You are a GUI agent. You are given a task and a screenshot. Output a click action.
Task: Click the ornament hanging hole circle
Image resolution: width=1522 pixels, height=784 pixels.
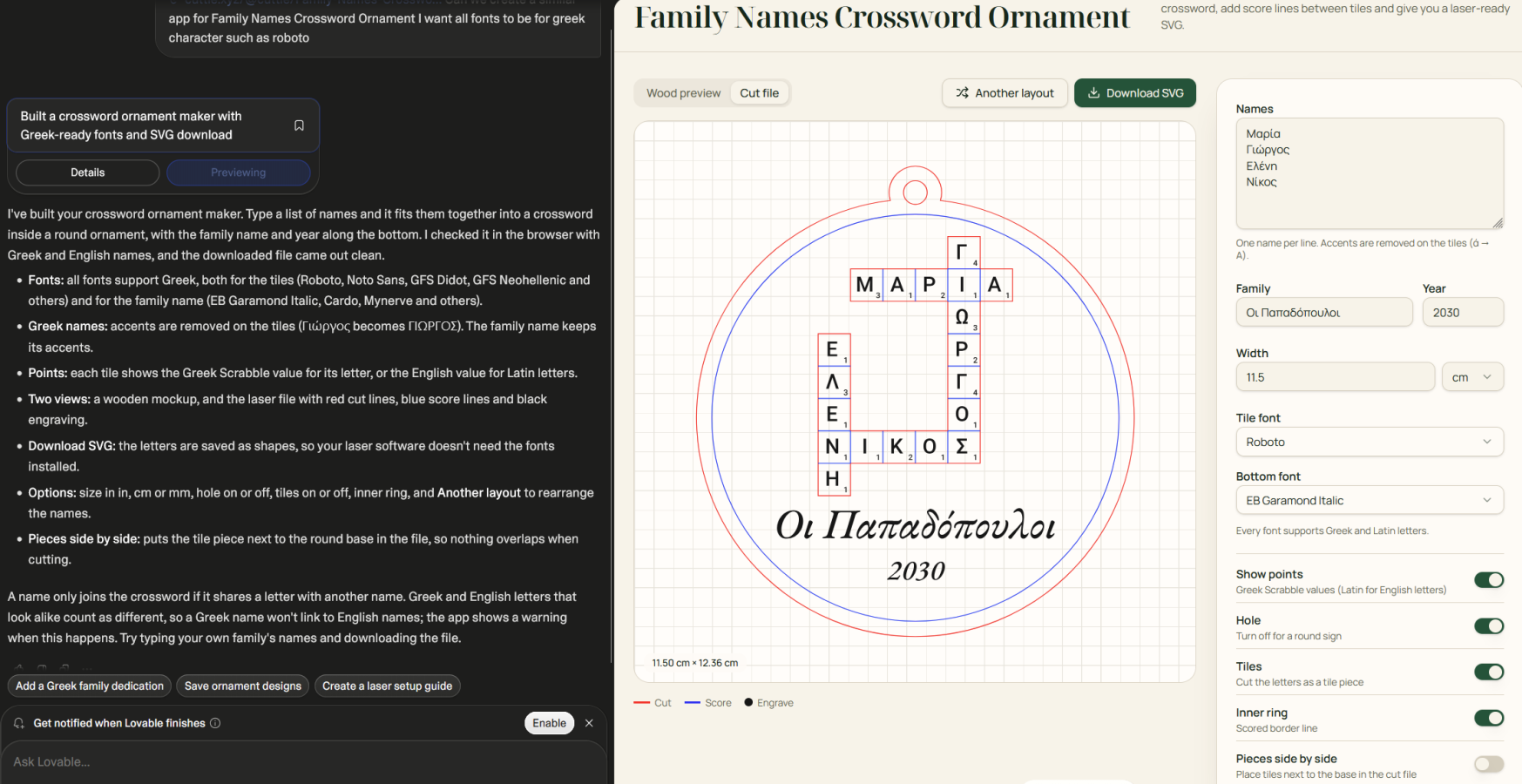tap(915, 192)
